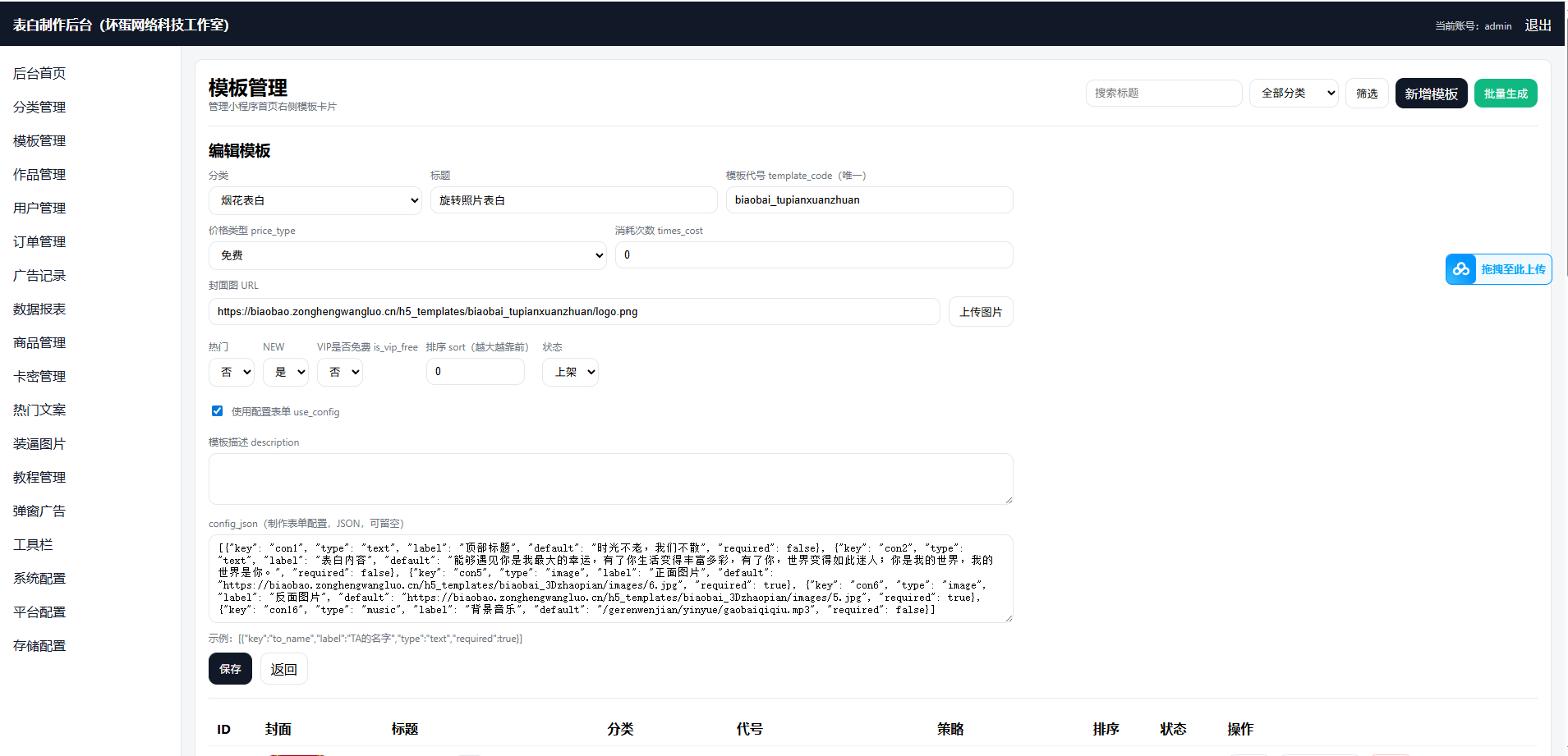Navigate to 系统配置 in the sidebar

(x=39, y=579)
